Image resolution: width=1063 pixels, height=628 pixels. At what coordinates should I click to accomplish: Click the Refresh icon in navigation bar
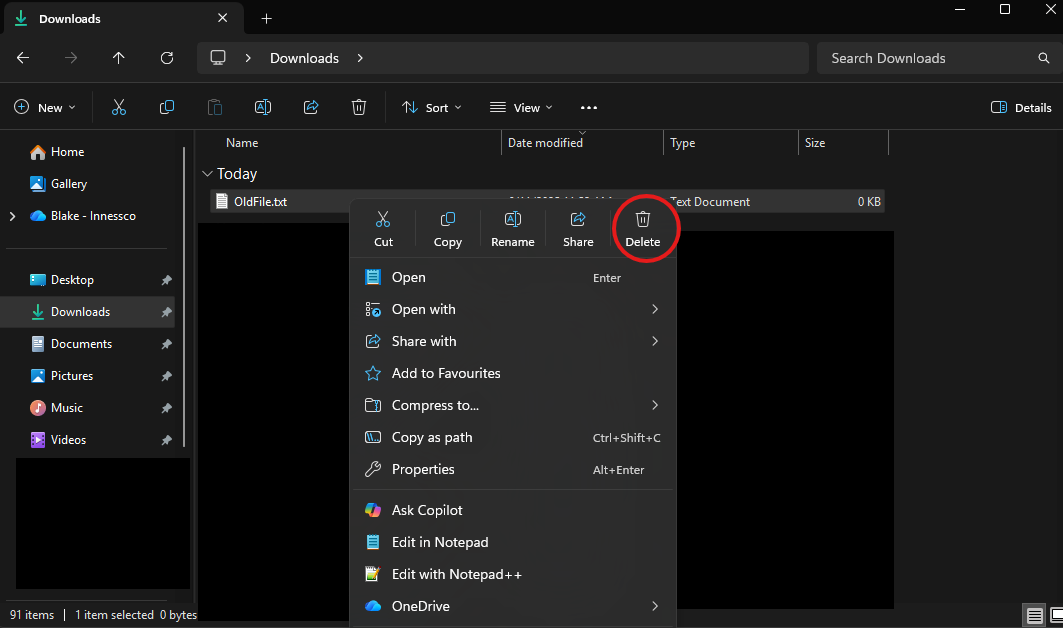coord(167,58)
